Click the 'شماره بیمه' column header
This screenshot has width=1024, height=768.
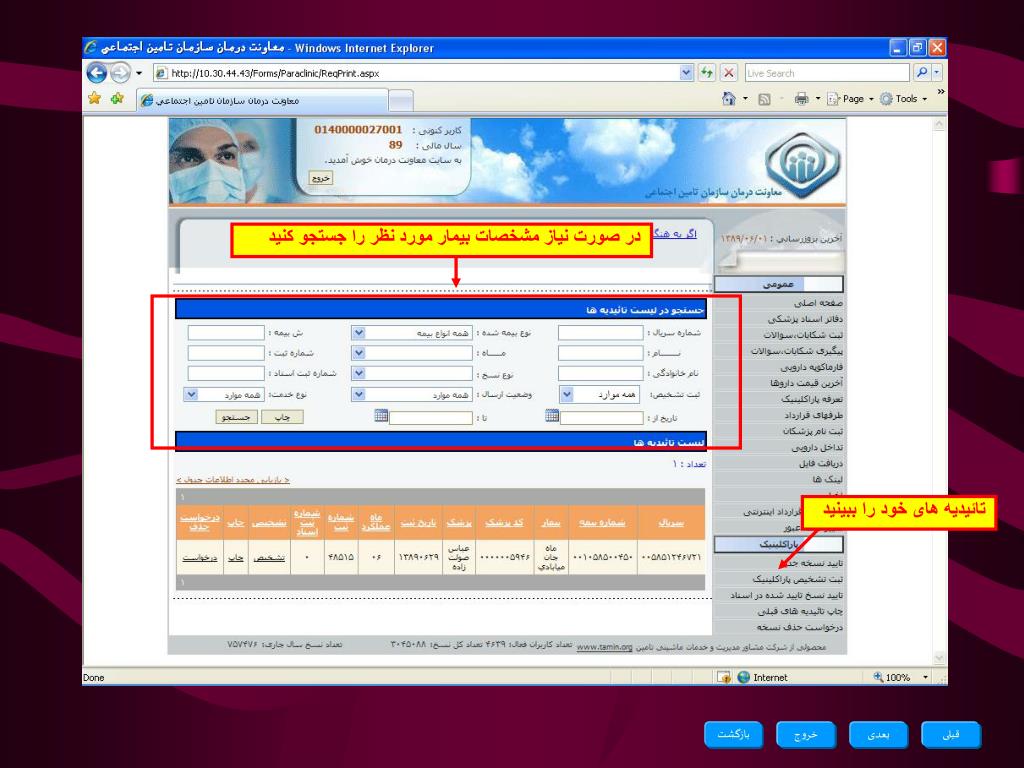(x=602, y=522)
